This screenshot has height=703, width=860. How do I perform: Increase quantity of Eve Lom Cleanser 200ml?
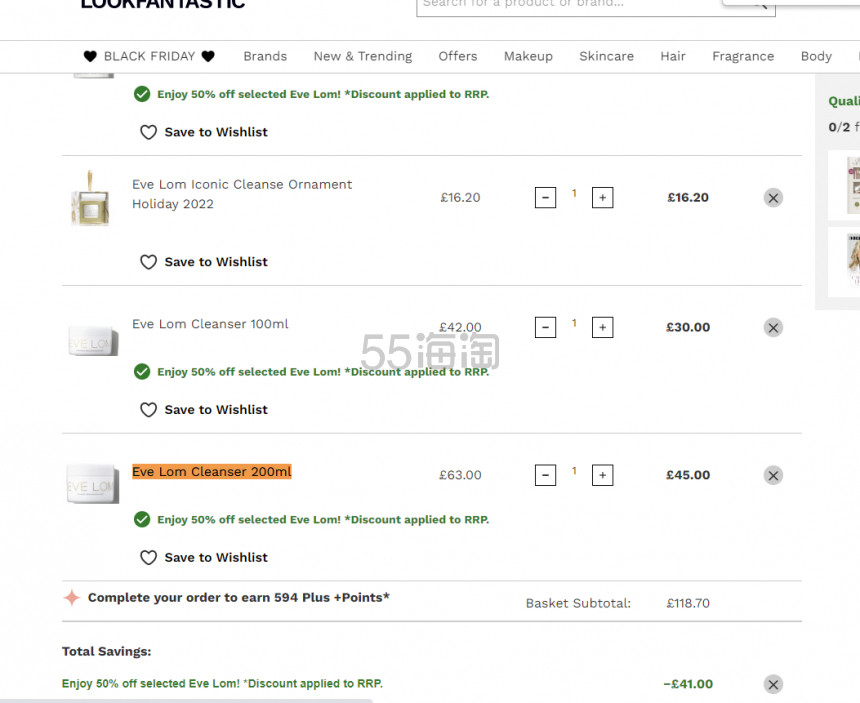point(602,475)
